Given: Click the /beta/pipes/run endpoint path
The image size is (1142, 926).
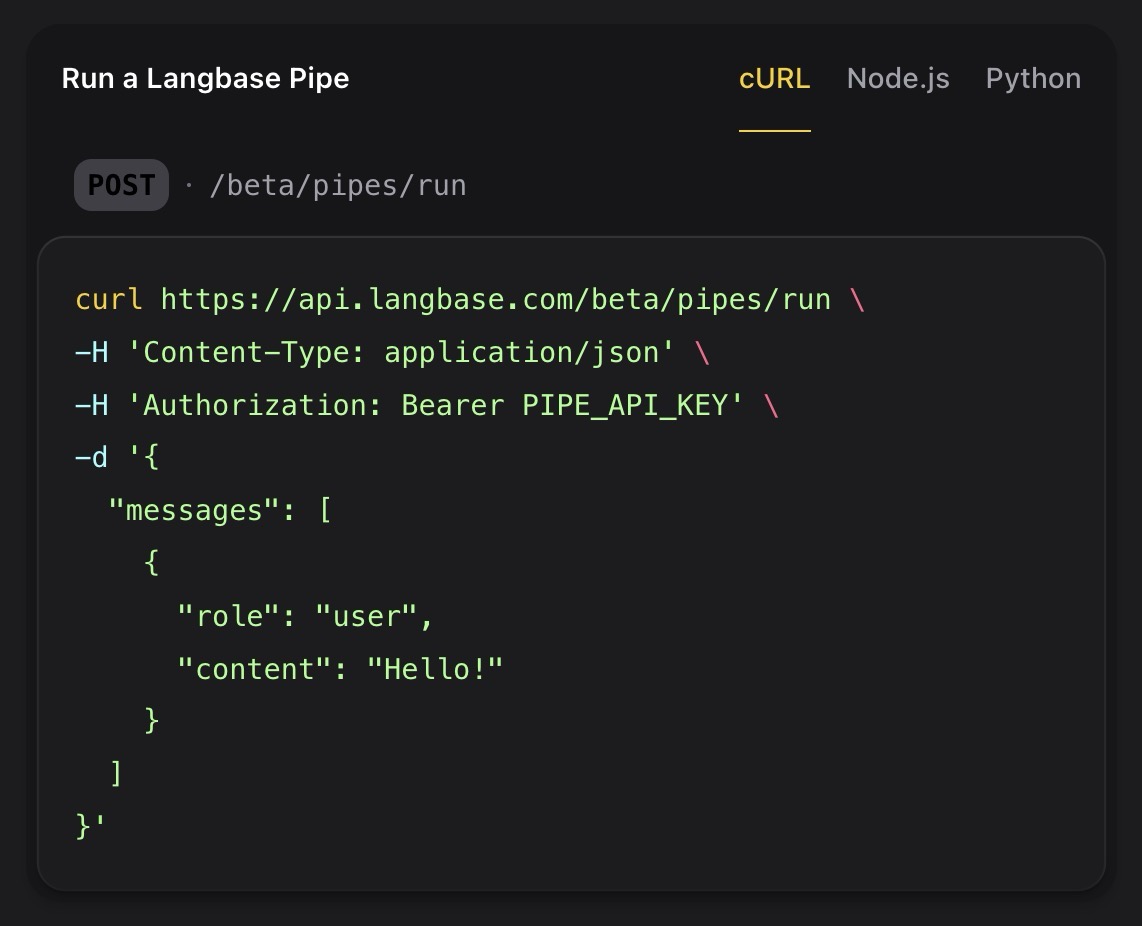Looking at the screenshot, I should point(339,184).
